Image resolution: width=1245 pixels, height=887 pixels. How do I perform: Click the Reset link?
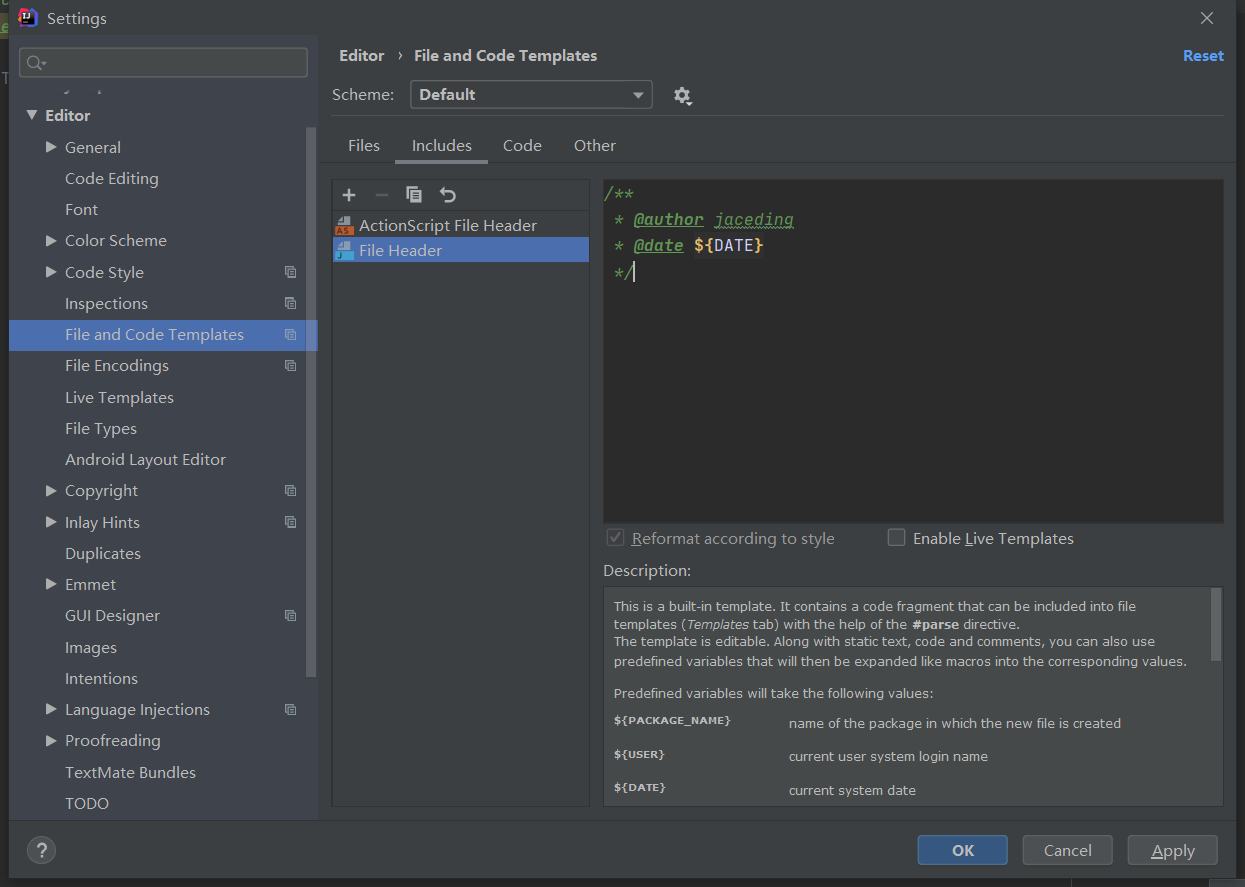[x=1203, y=56]
